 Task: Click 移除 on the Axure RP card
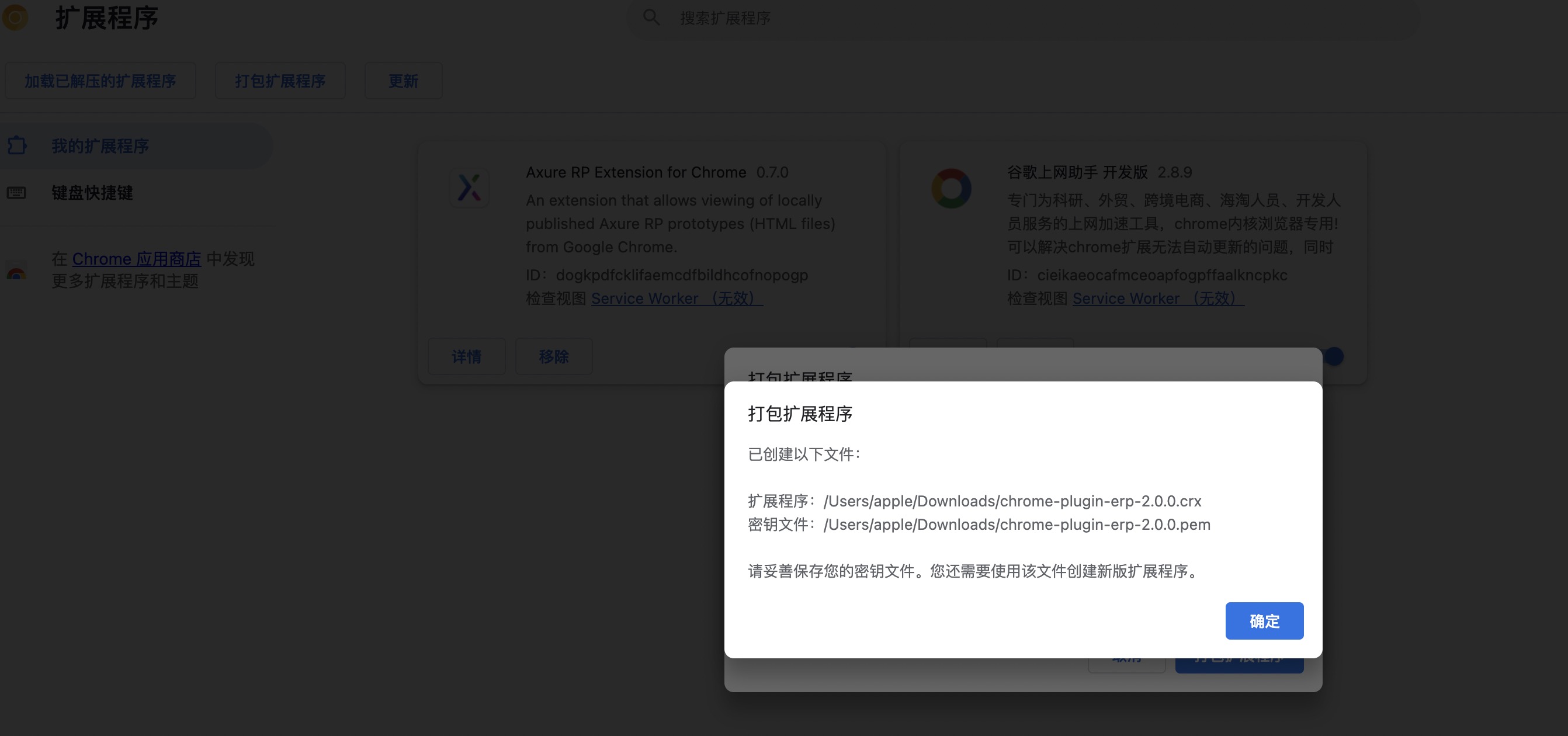(553, 356)
